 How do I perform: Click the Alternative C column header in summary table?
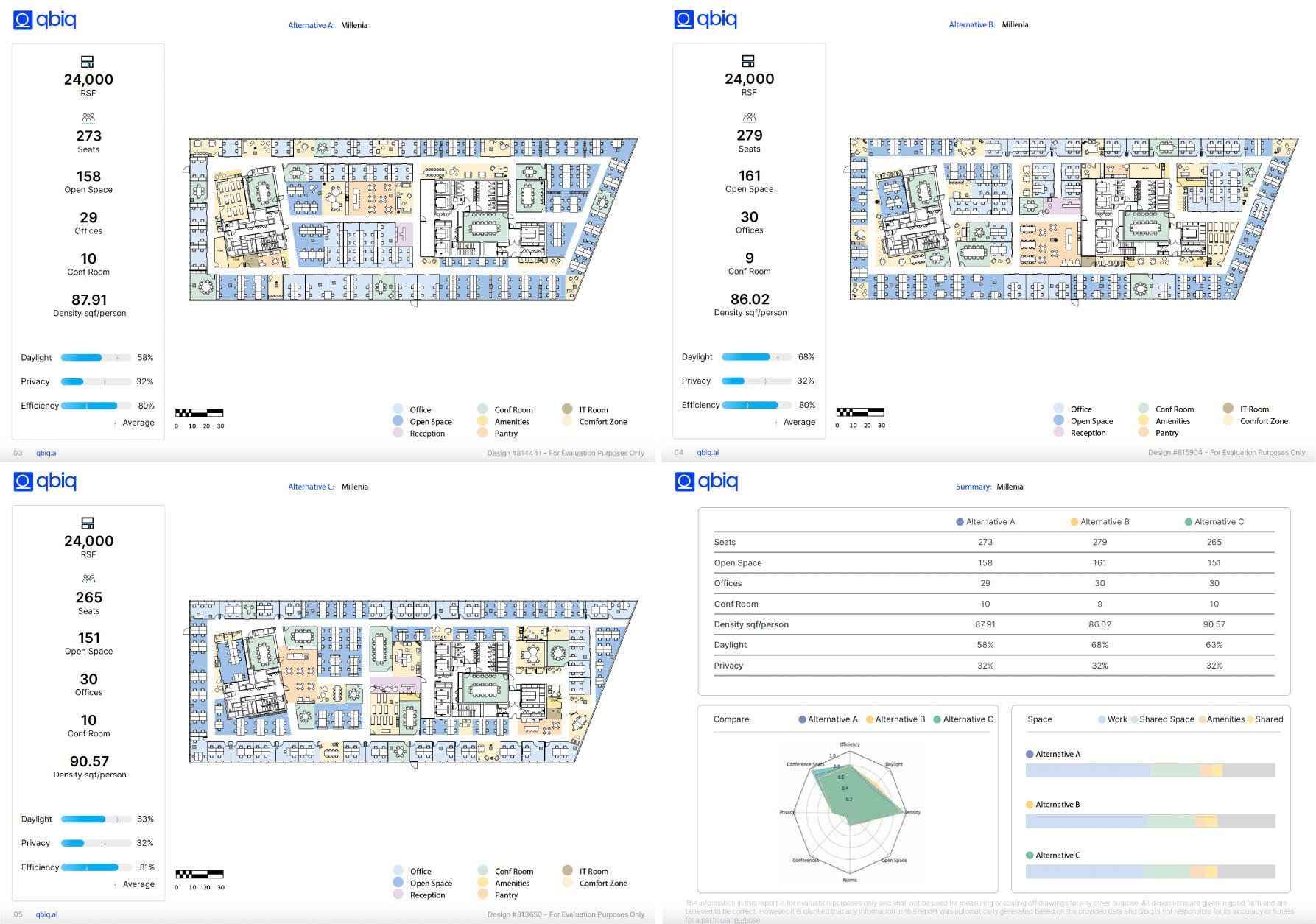pyautogui.click(x=1214, y=522)
